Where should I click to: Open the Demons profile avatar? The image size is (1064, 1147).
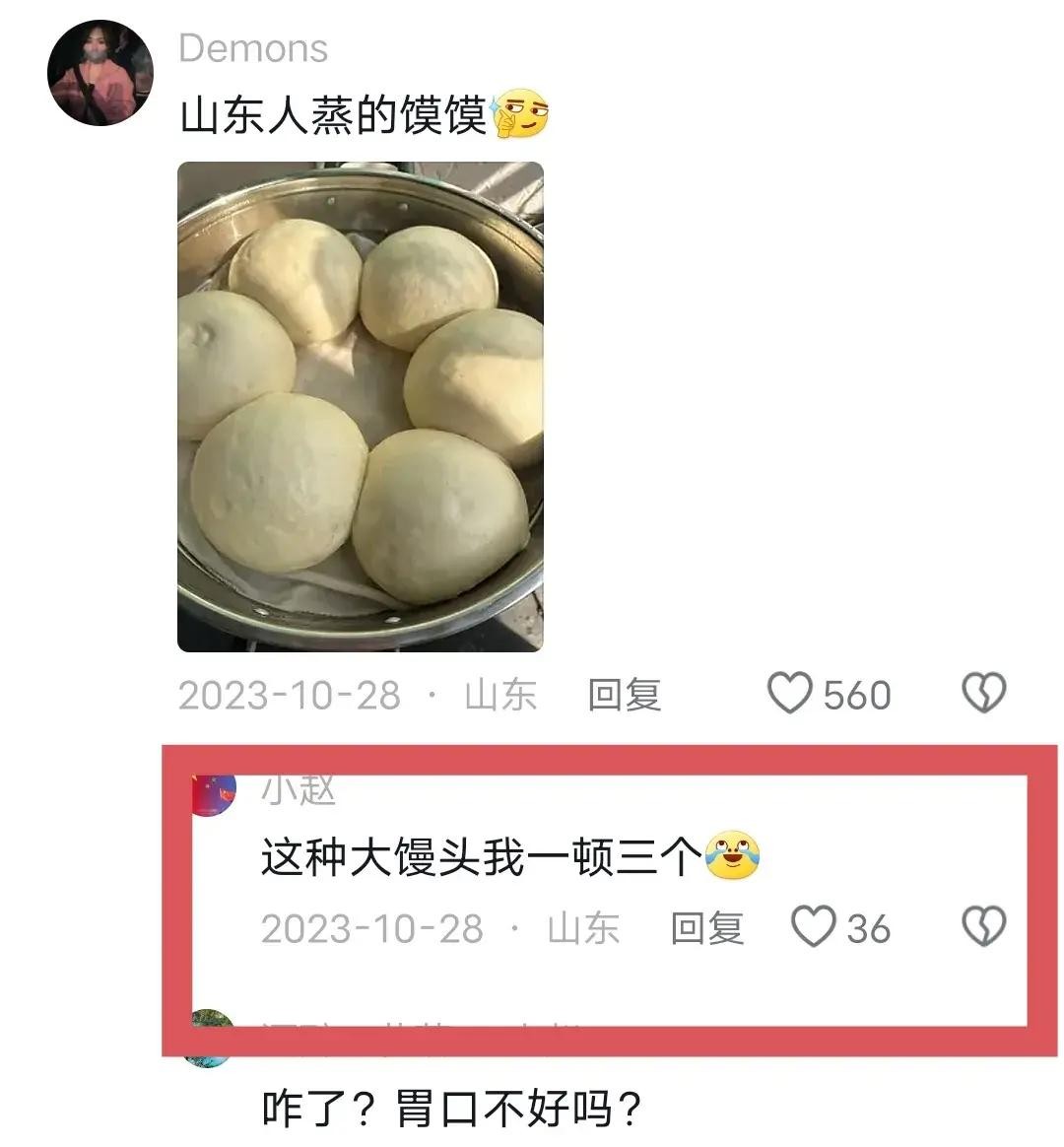pos(100,72)
